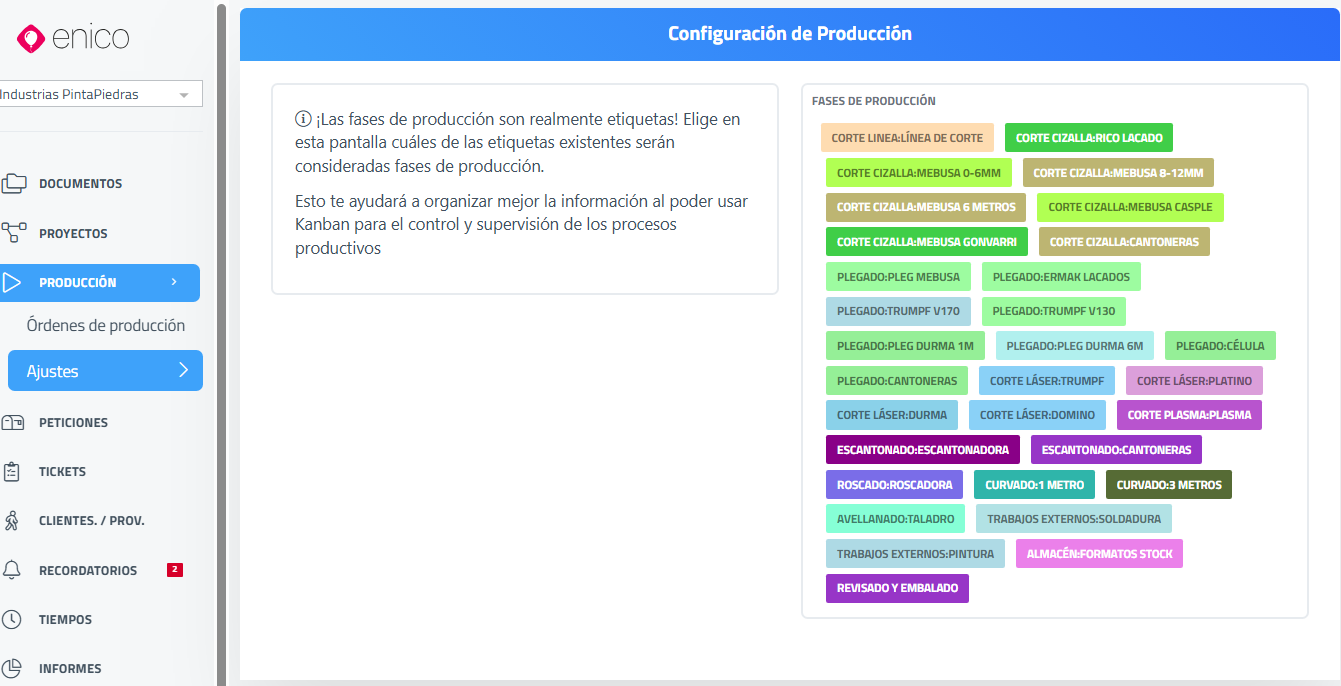The image size is (1341, 686).
Task: Click the Proyectos diagram icon
Action: 14,233
